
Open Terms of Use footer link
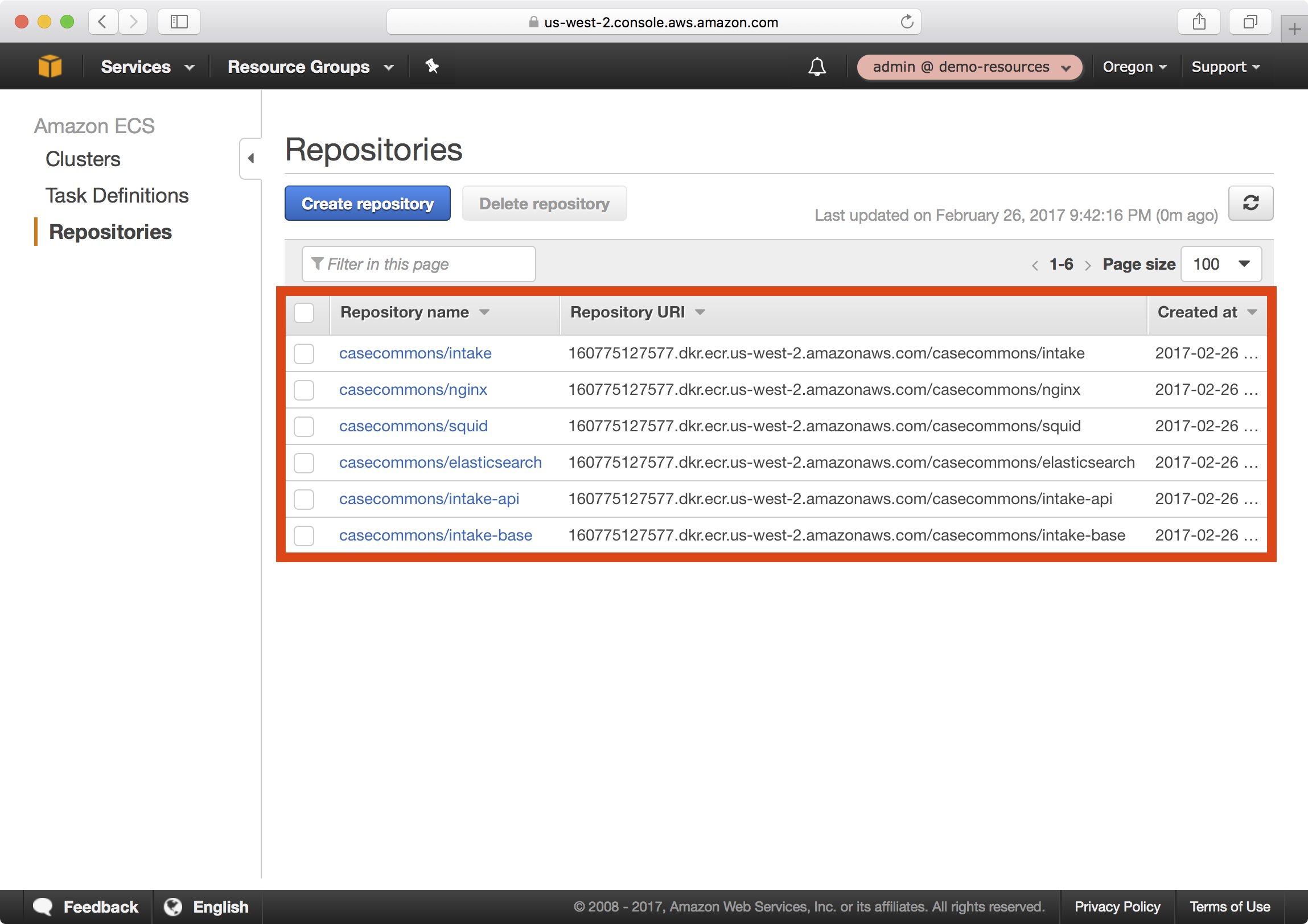[1229, 906]
